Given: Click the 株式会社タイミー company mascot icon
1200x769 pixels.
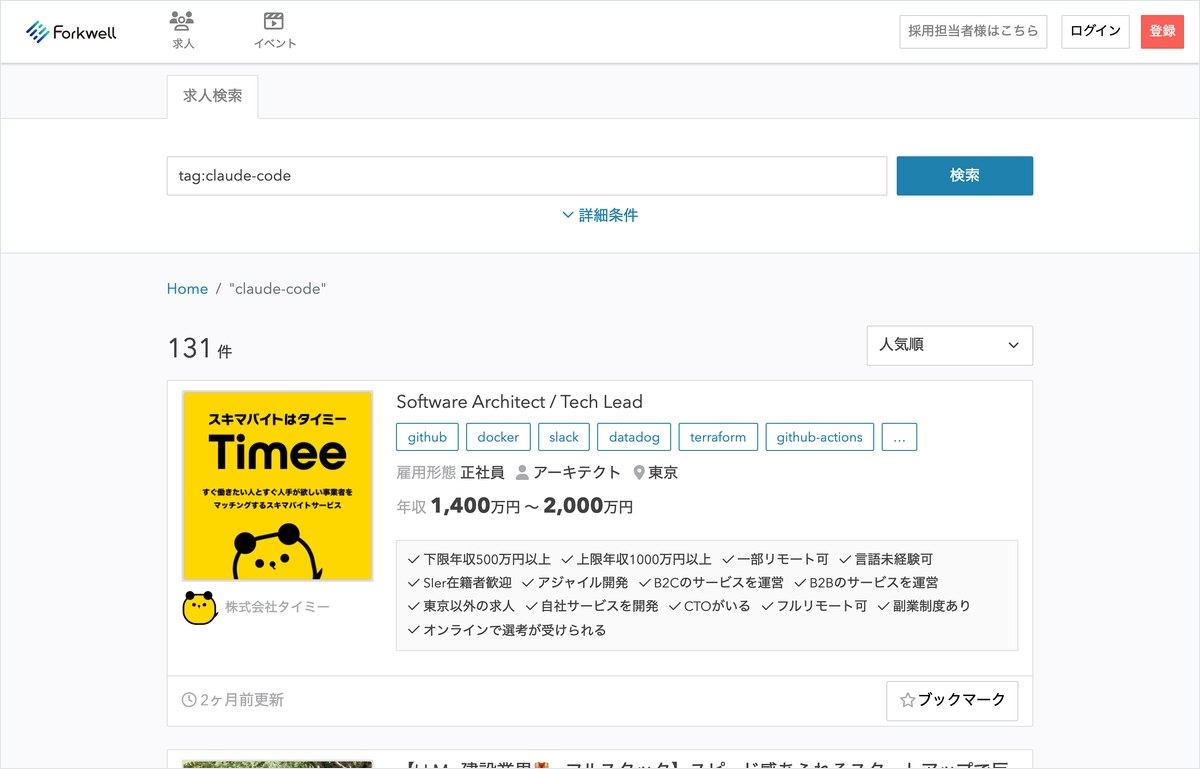Looking at the screenshot, I should 200,607.
